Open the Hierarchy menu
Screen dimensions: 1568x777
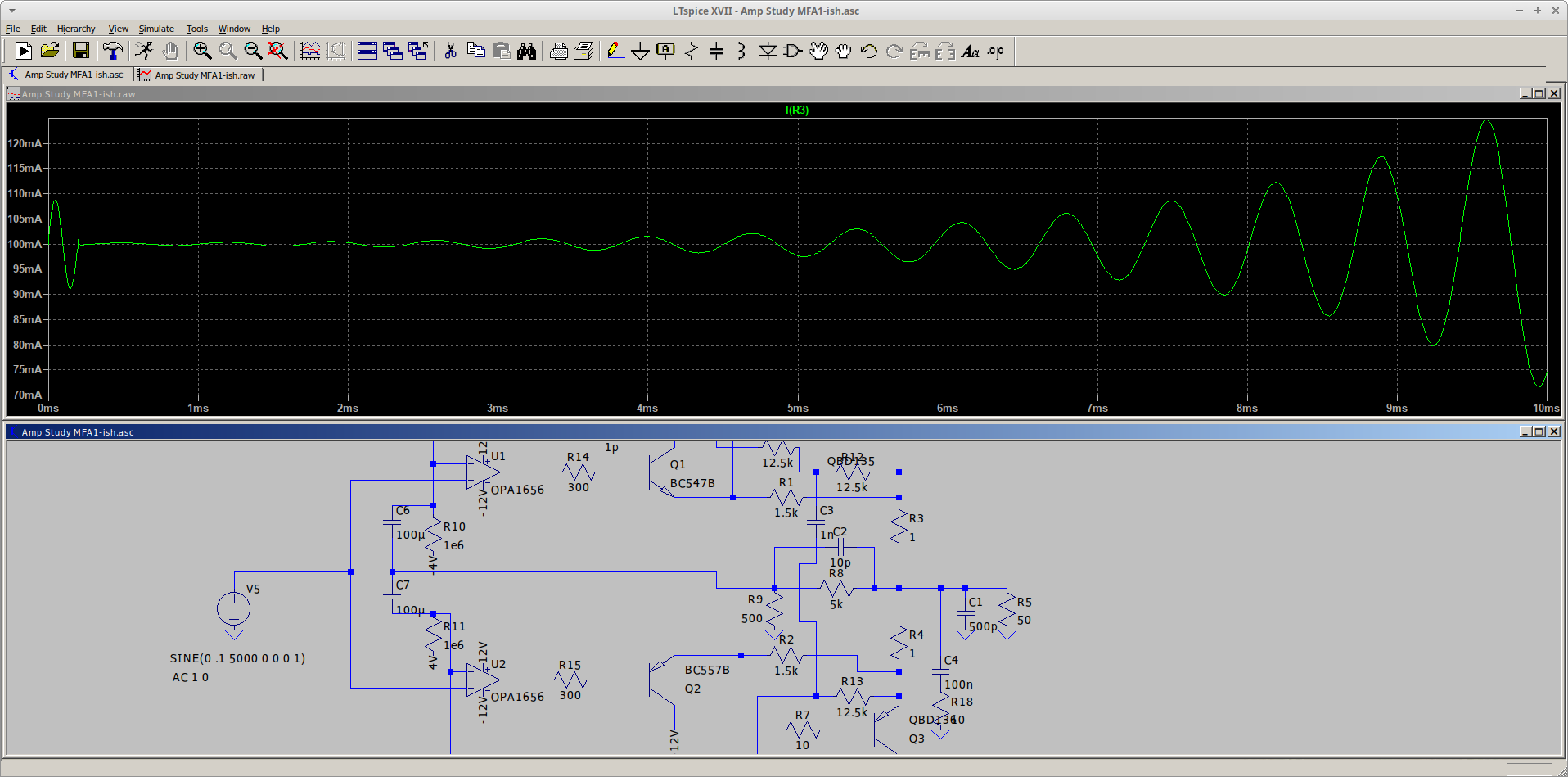76,29
